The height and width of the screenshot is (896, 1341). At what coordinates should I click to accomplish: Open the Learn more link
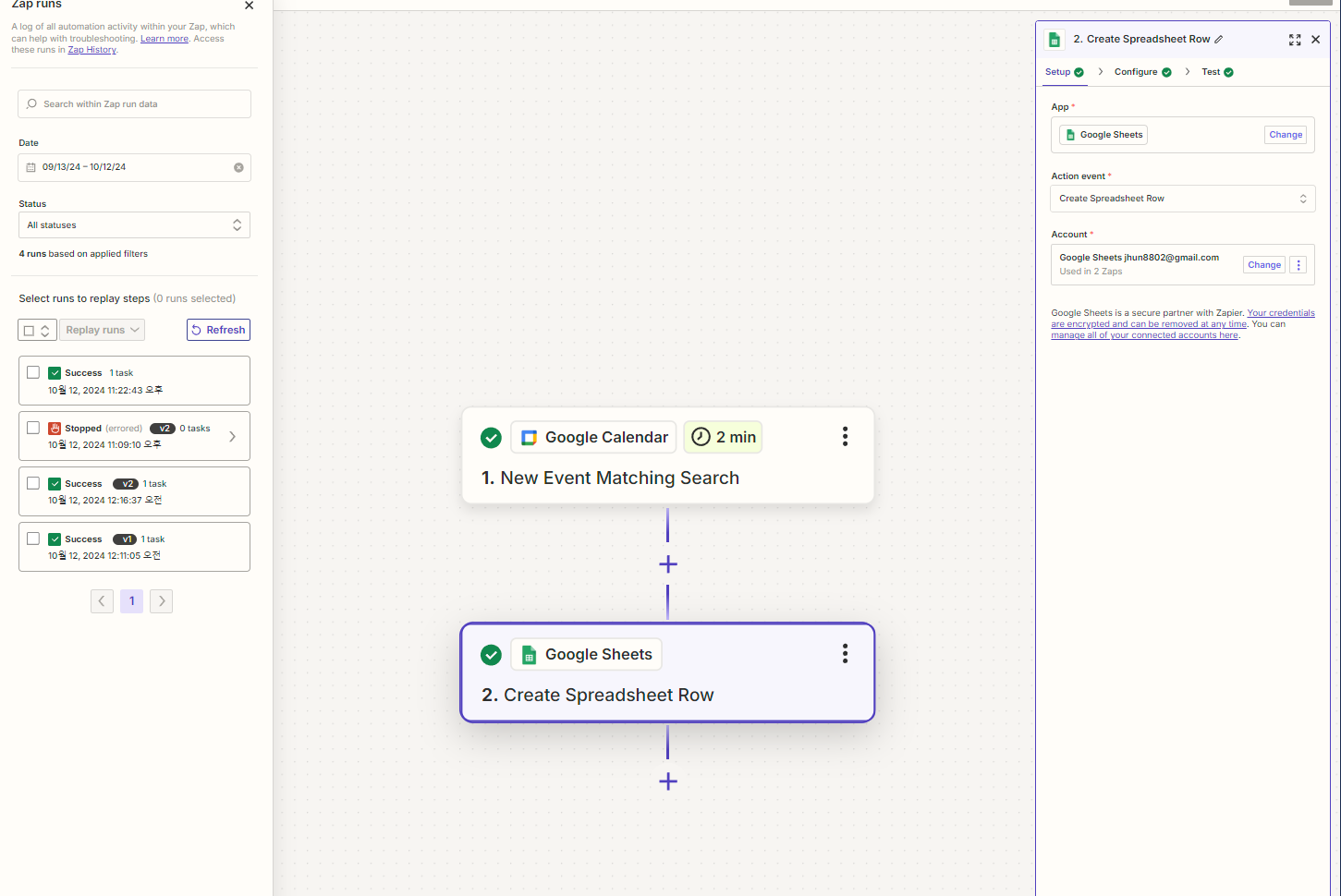coord(165,39)
